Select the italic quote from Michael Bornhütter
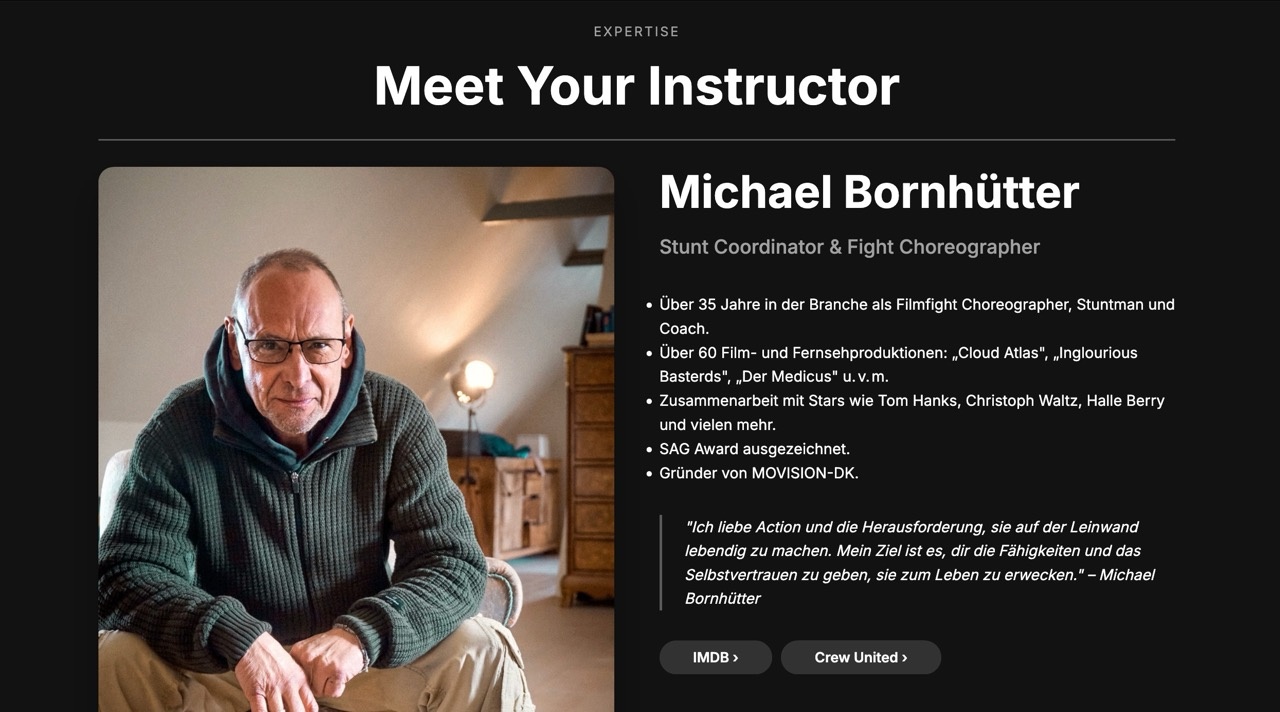The image size is (1280, 712). pos(916,562)
